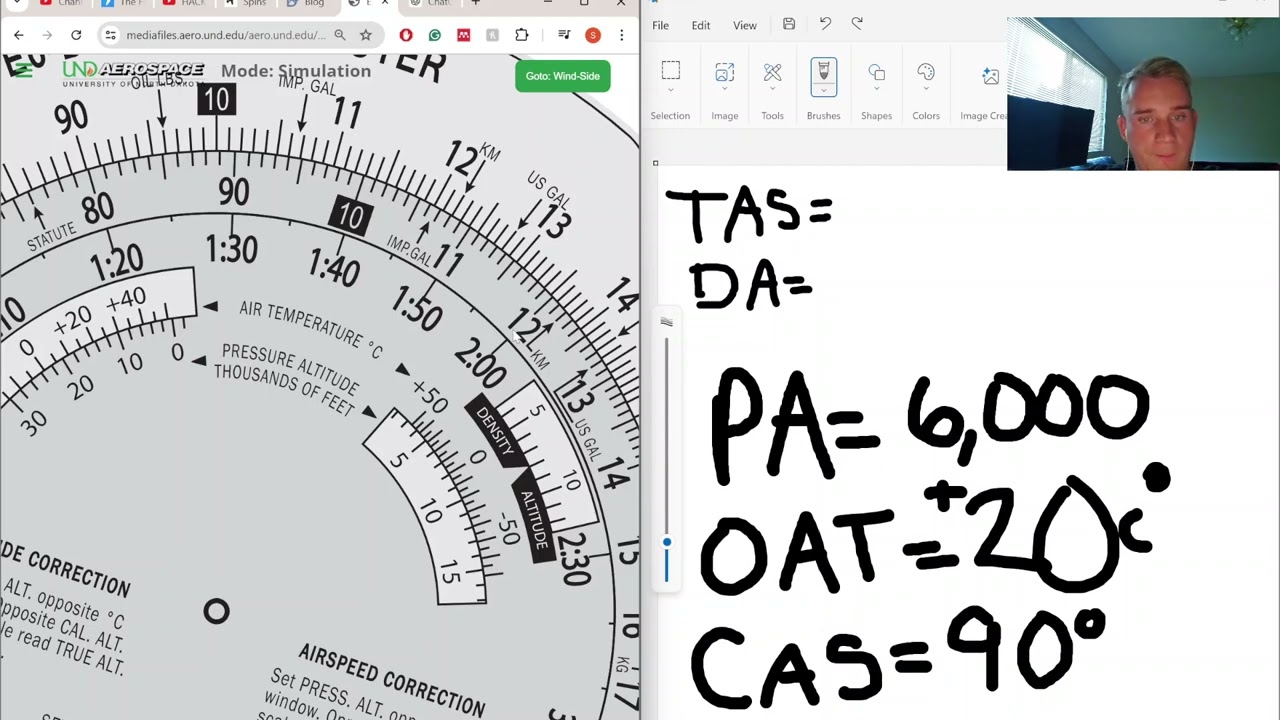This screenshot has width=1280, height=720.
Task: Click the webcam video thumbnail
Action: tap(1143, 93)
